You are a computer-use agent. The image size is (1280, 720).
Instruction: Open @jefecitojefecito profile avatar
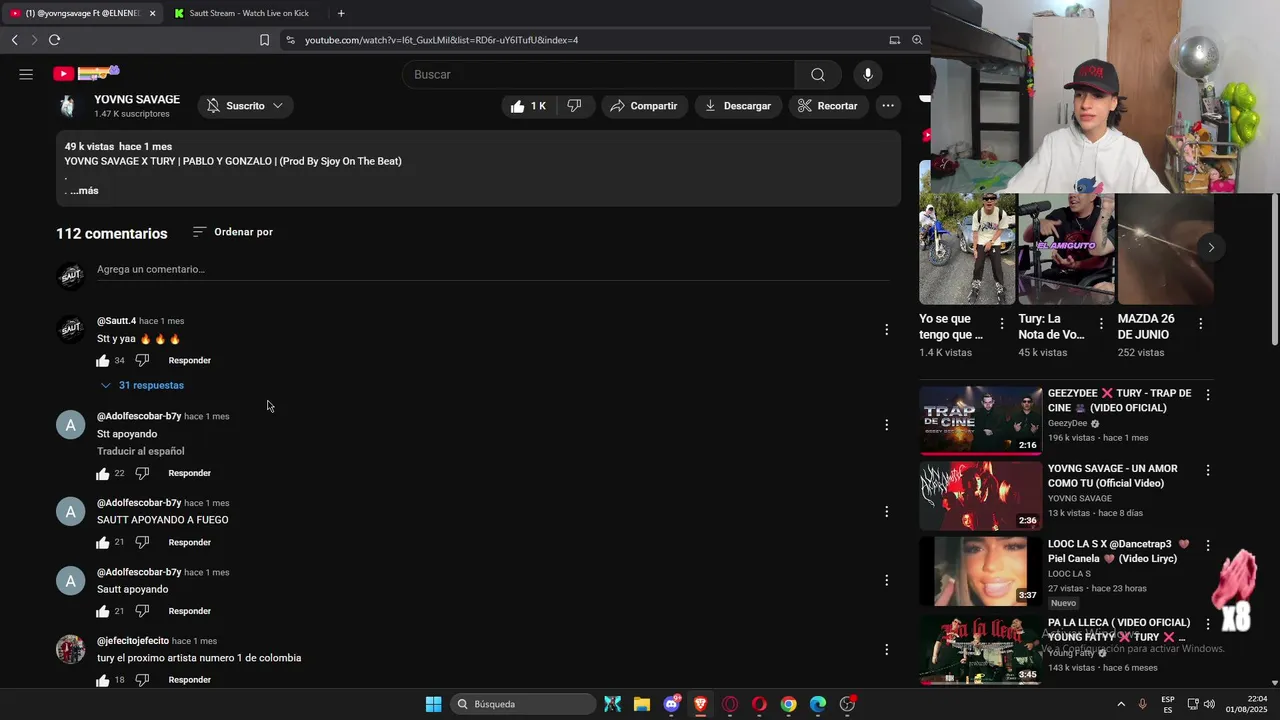coord(70,650)
